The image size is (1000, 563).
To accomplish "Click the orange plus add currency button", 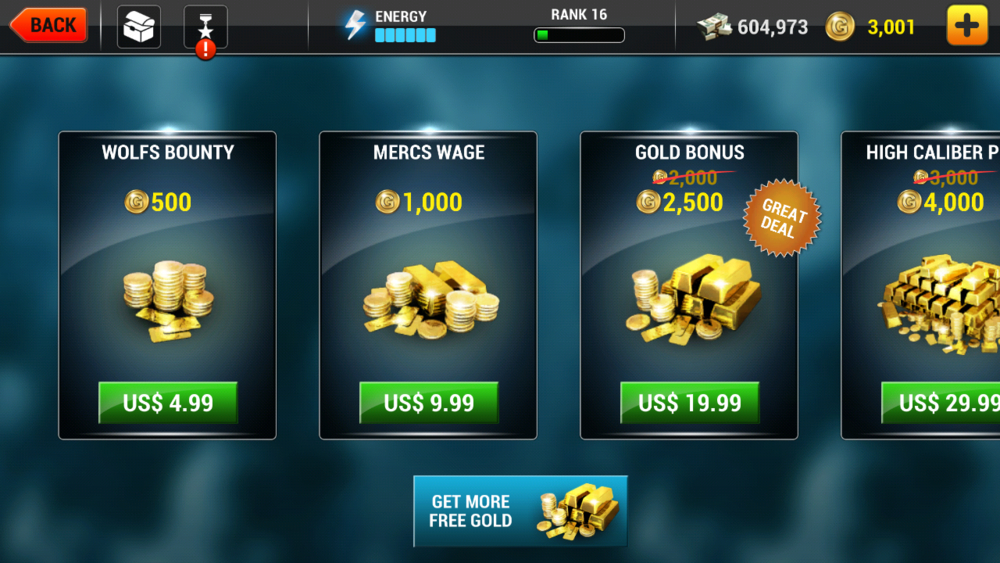I will tap(967, 26).
